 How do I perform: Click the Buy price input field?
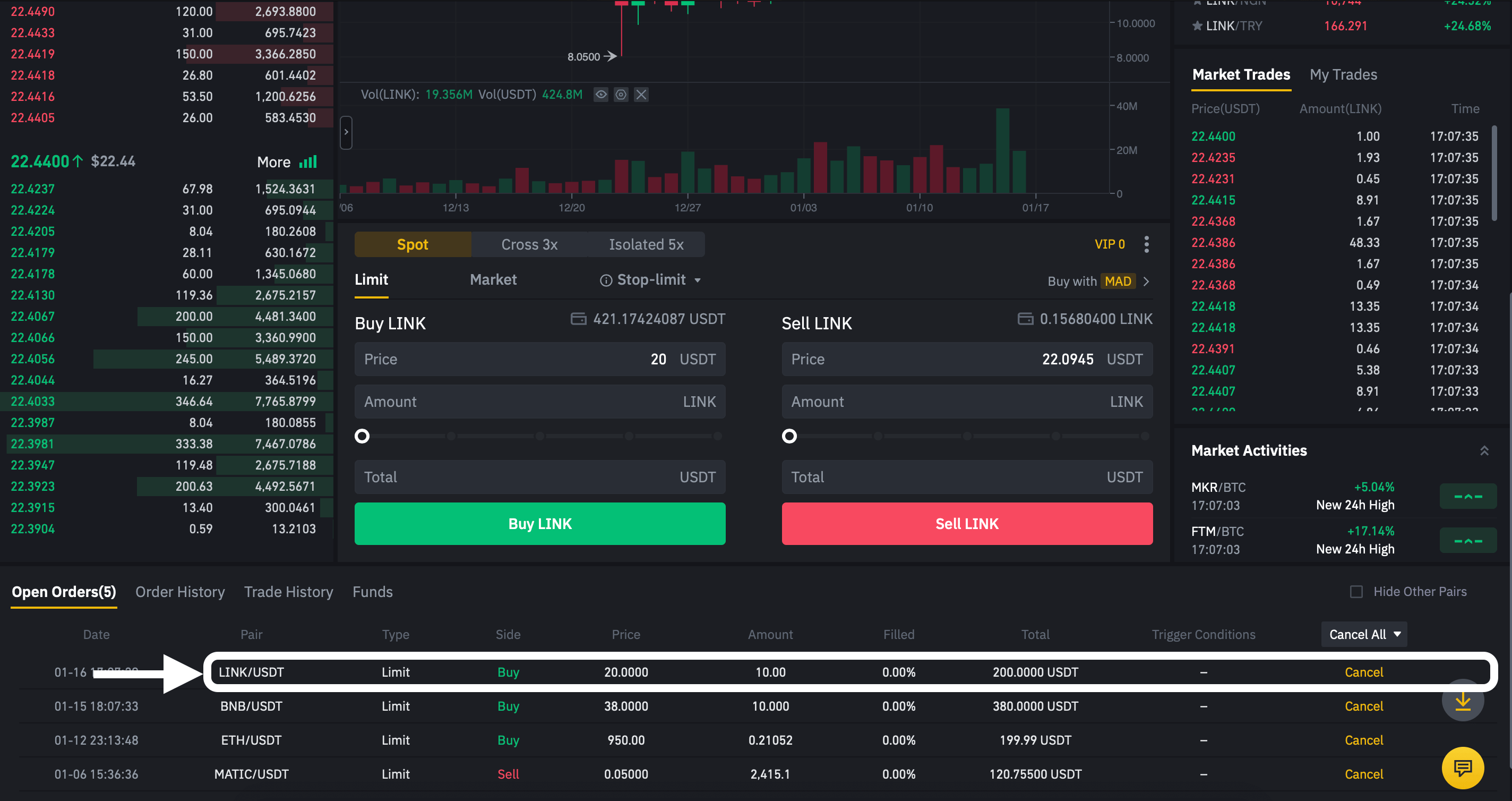coord(540,360)
